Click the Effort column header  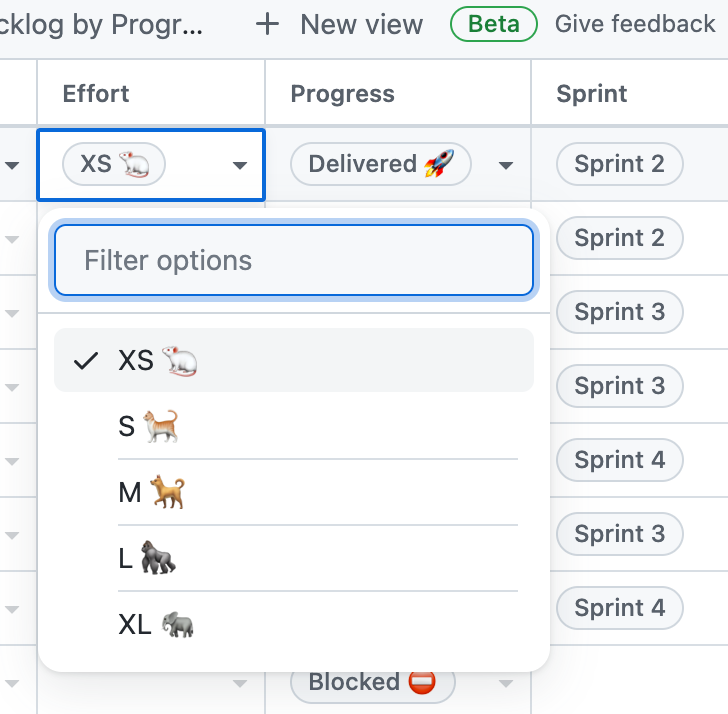(x=96, y=94)
